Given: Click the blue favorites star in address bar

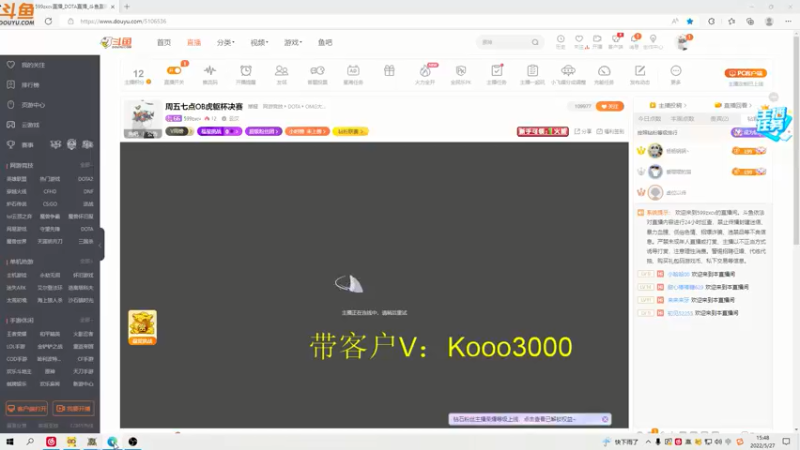Looking at the screenshot, I should (690, 21).
